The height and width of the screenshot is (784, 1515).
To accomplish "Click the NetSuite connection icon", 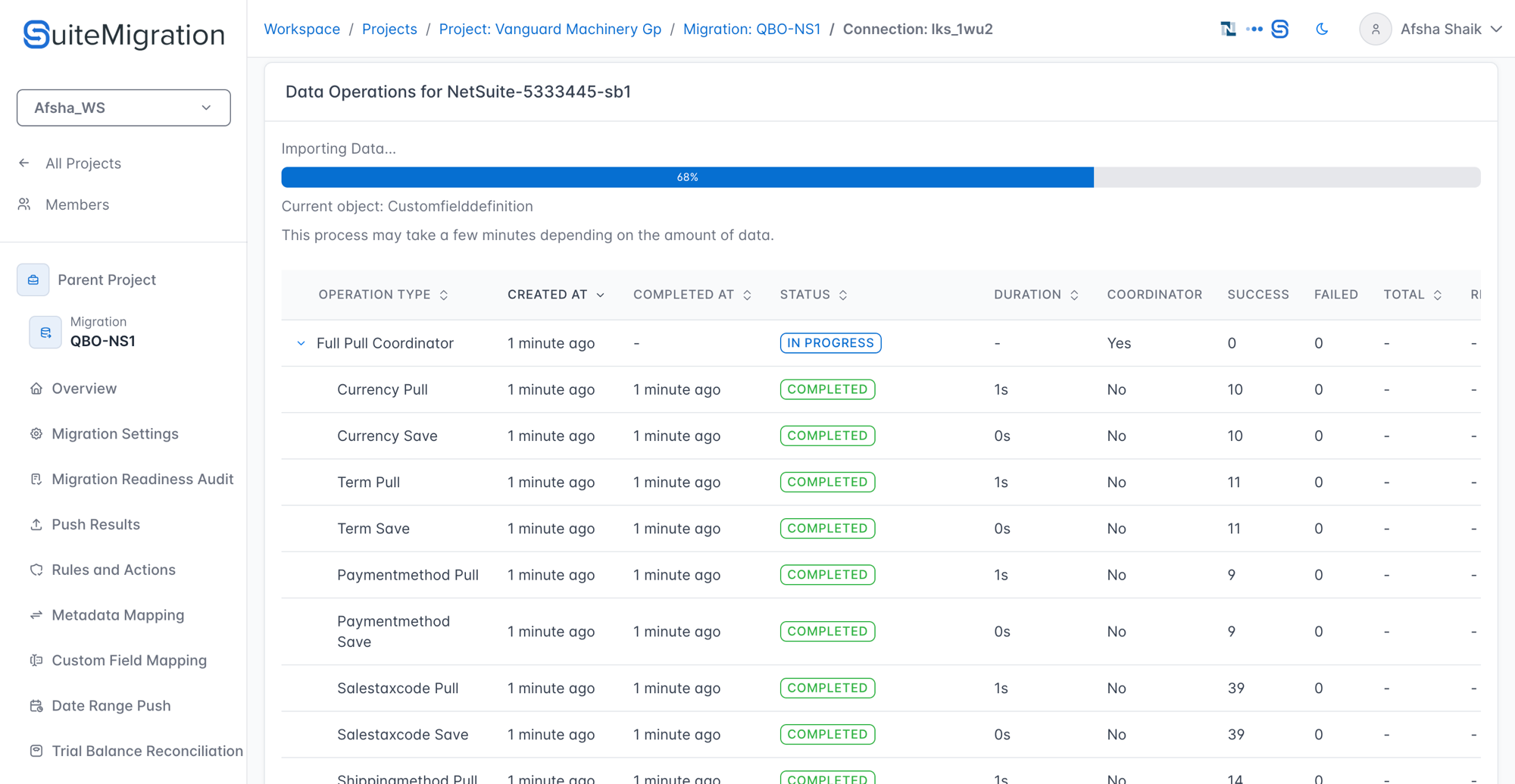I will click(x=1228, y=29).
